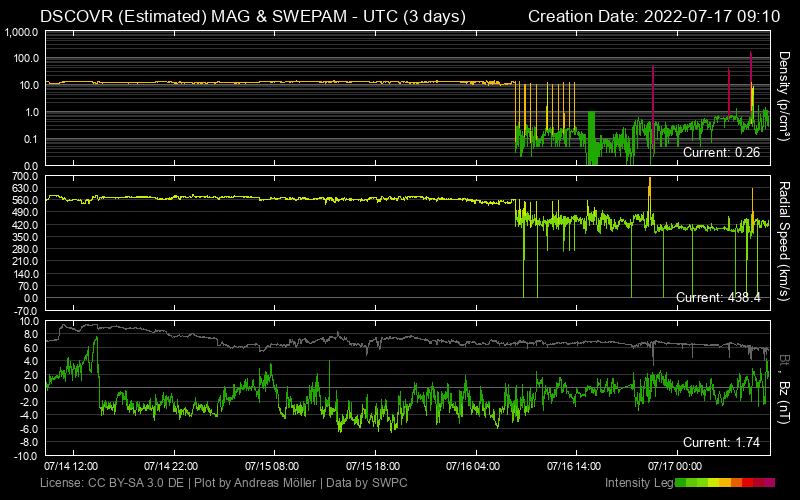Click the 140.0 speed axis tick
This screenshot has width=800, height=500.
pos(26,274)
